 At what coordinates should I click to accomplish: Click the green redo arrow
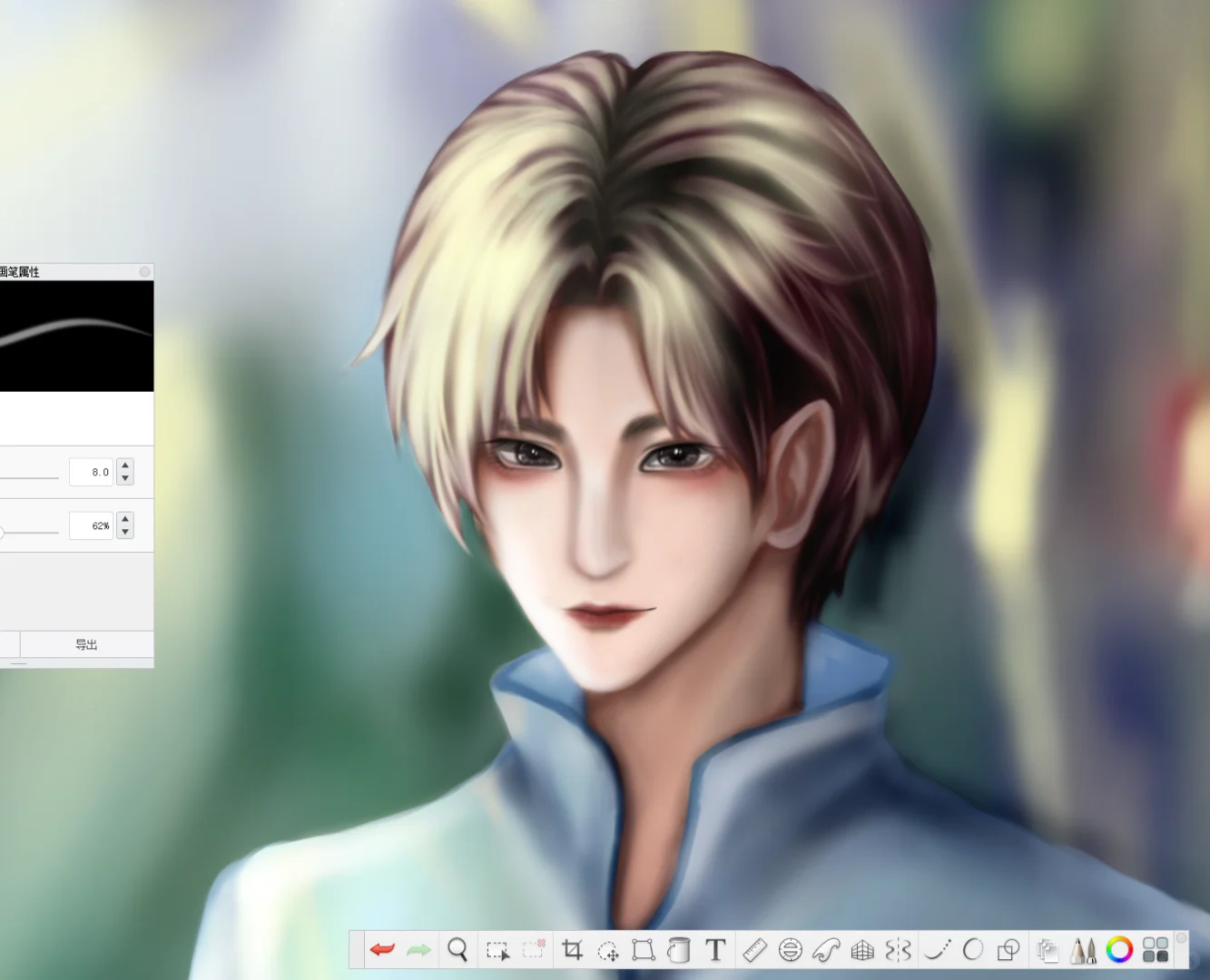(418, 950)
